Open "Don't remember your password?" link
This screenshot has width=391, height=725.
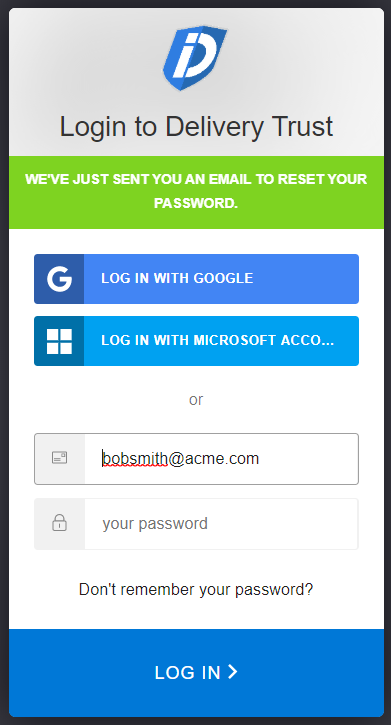coord(196,590)
